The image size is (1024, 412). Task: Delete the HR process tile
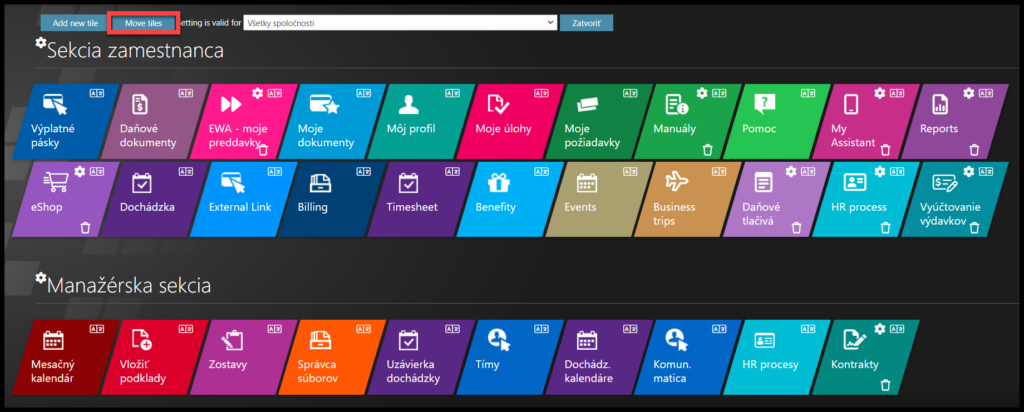[885, 228]
